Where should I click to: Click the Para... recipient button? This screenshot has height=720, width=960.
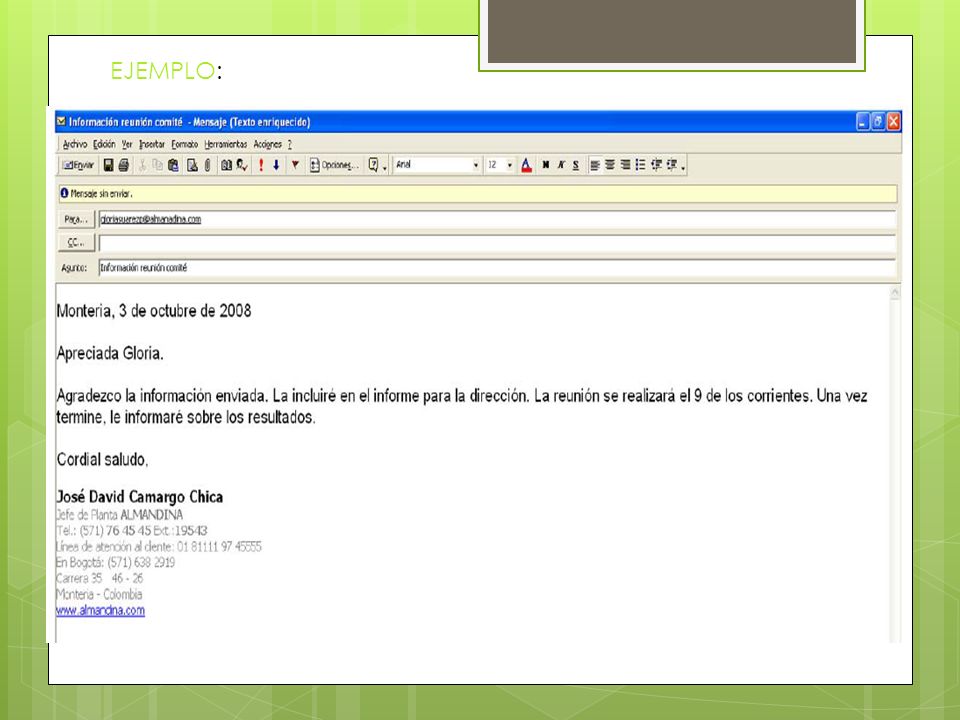[x=77, y=219]
